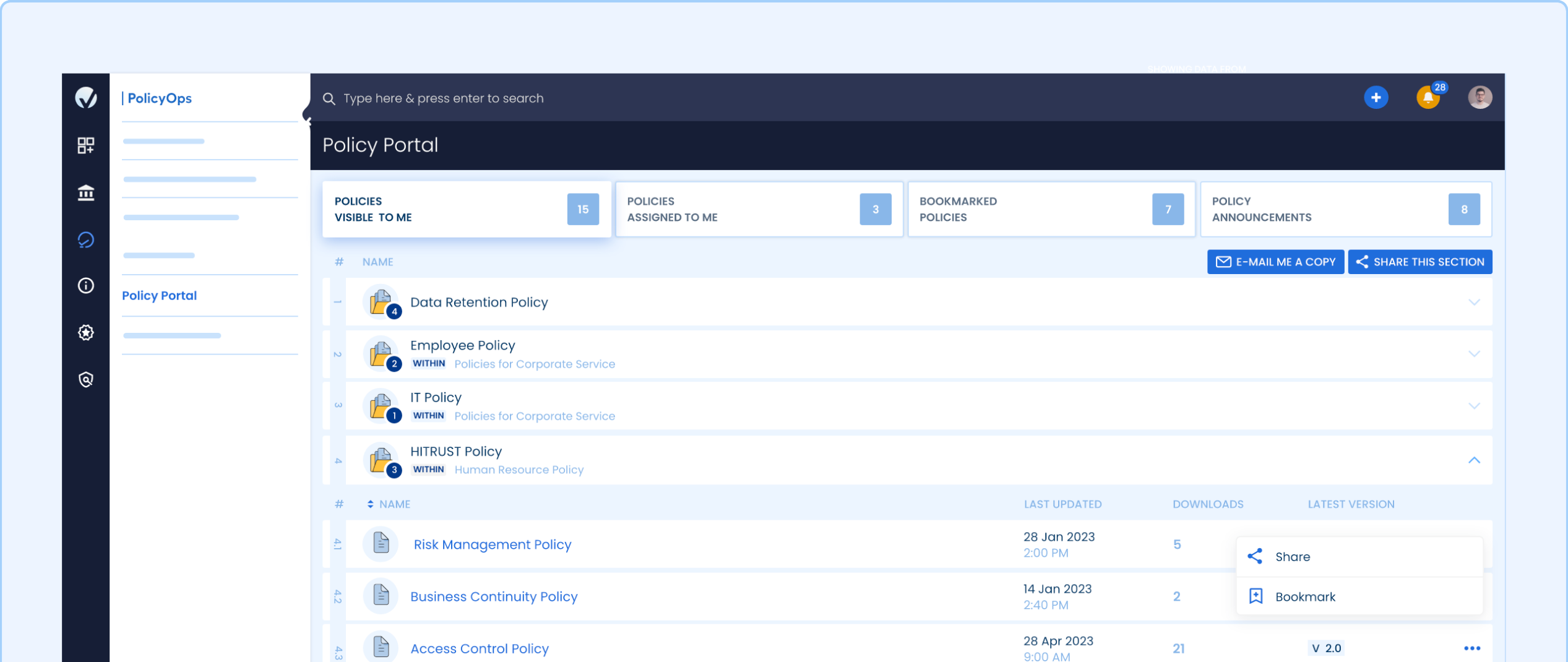Select Bookmarked Policies tab
The height and width of the screenshot is (662, 1568).
point(1051,209)
